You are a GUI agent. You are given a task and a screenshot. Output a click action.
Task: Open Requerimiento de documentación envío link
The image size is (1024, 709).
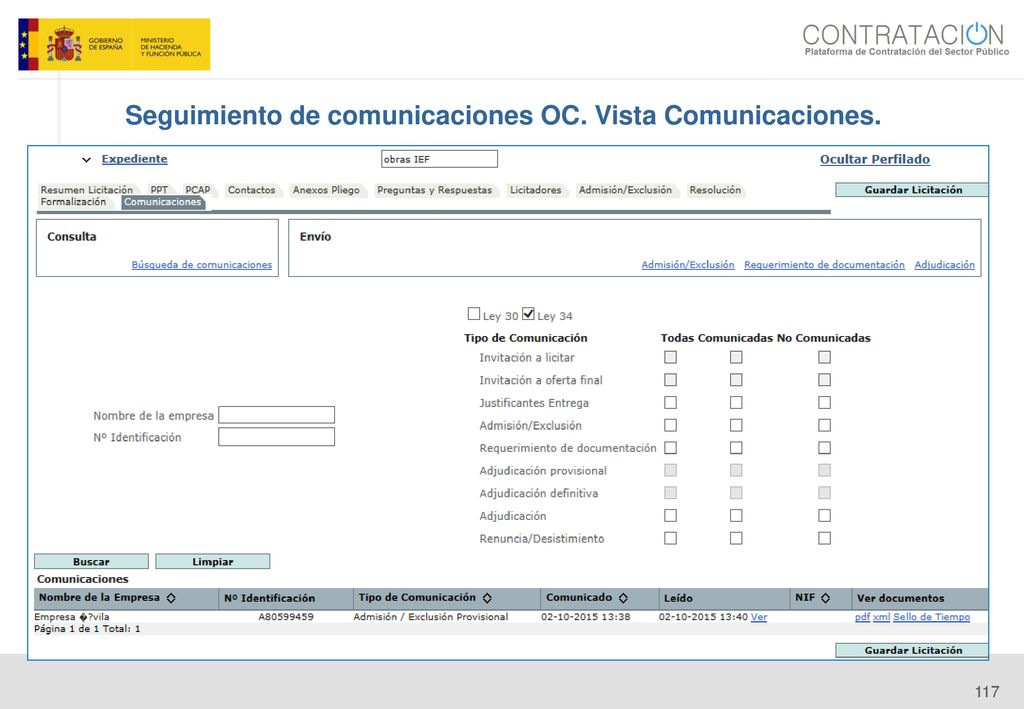(x=824, y=264)
